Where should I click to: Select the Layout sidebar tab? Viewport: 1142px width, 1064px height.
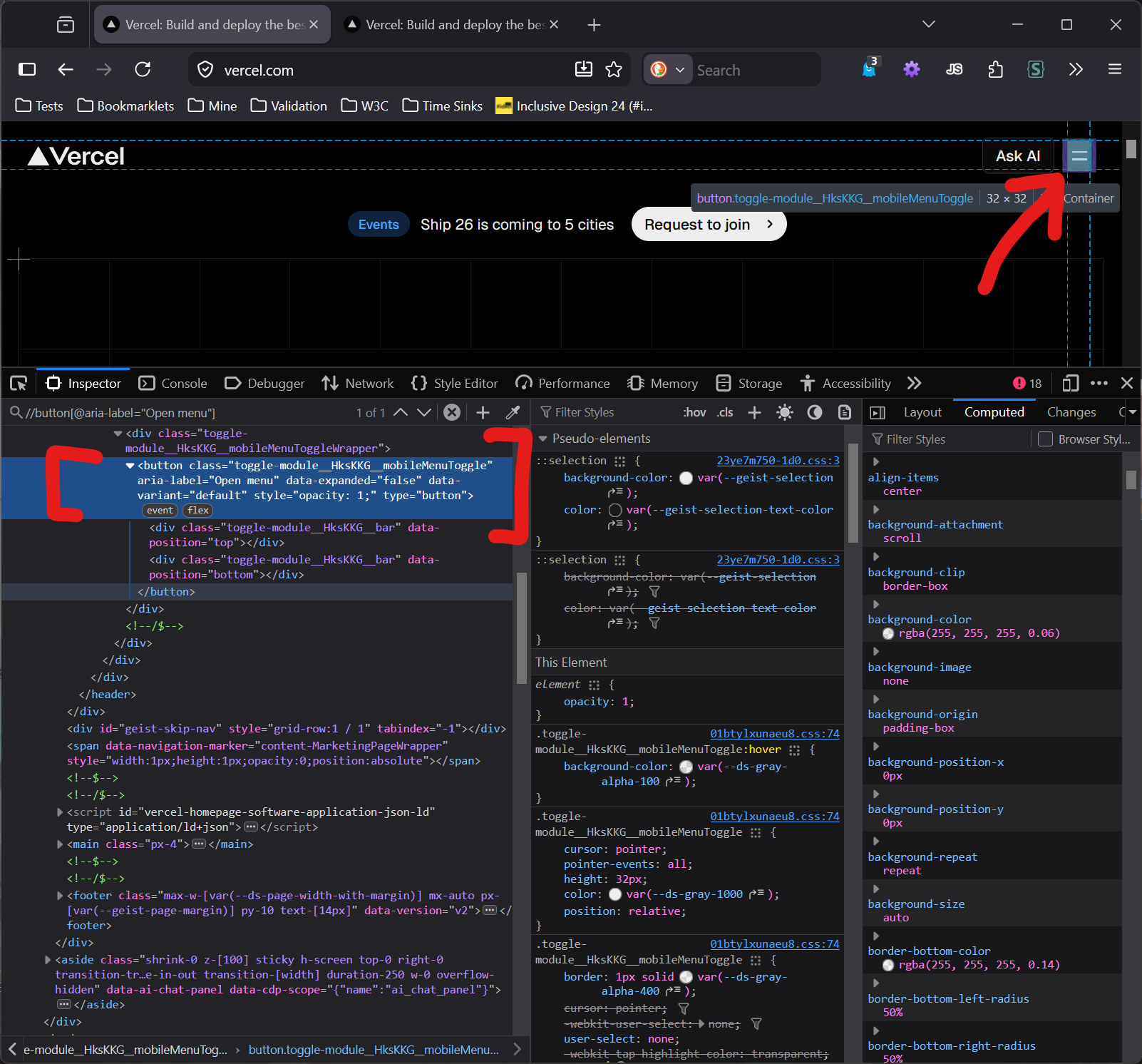click(x=922, y=412)
